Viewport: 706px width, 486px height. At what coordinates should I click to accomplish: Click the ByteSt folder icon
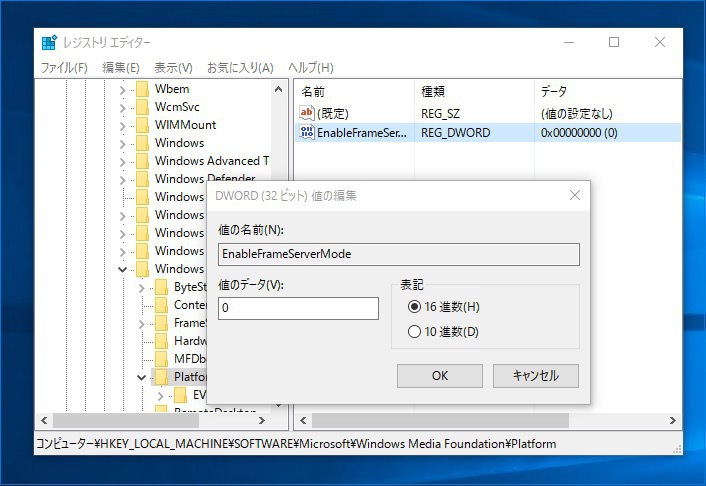(x=162, y=287)
